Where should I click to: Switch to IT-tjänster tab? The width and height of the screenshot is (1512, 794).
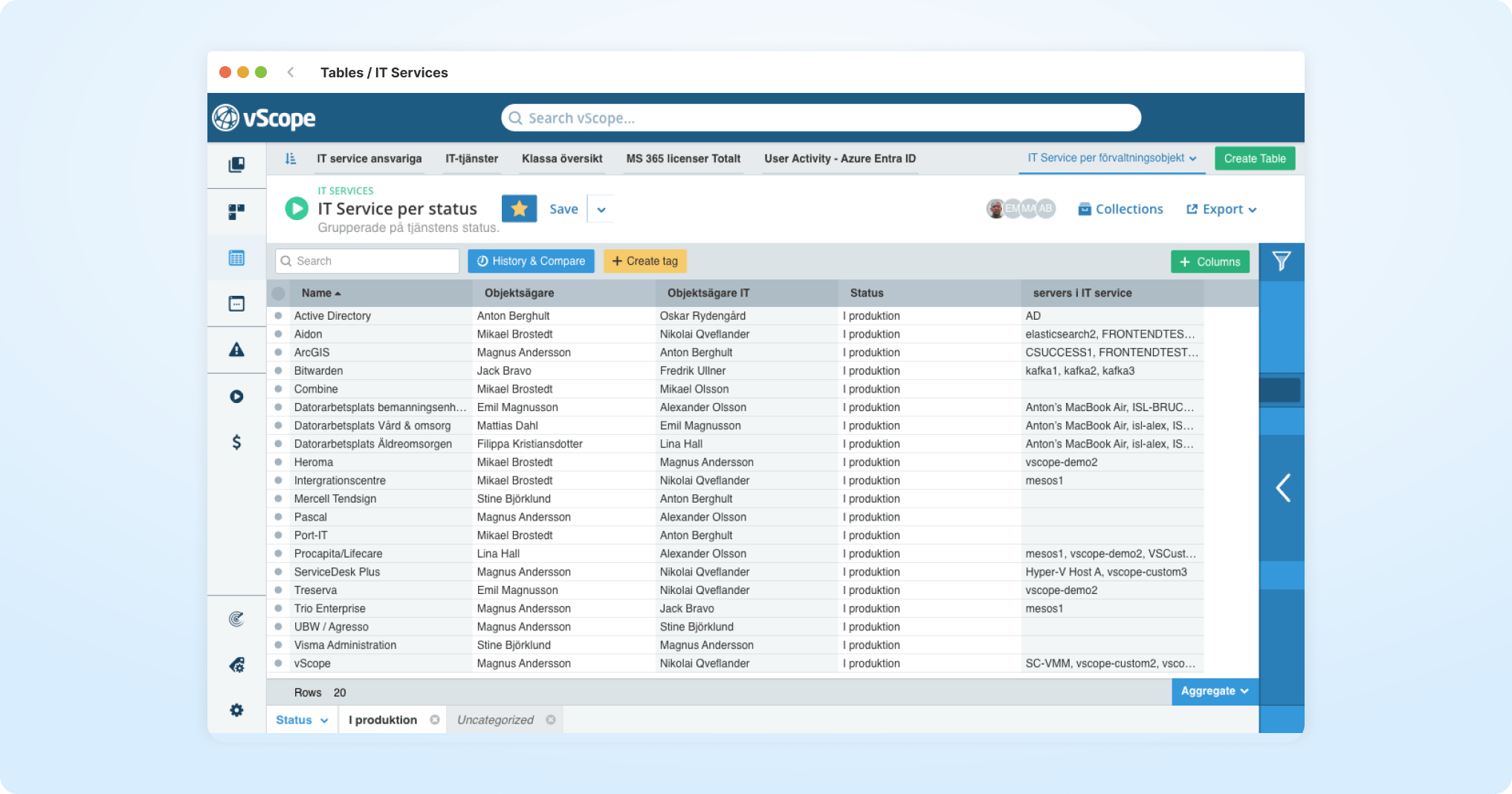[471, 158]
